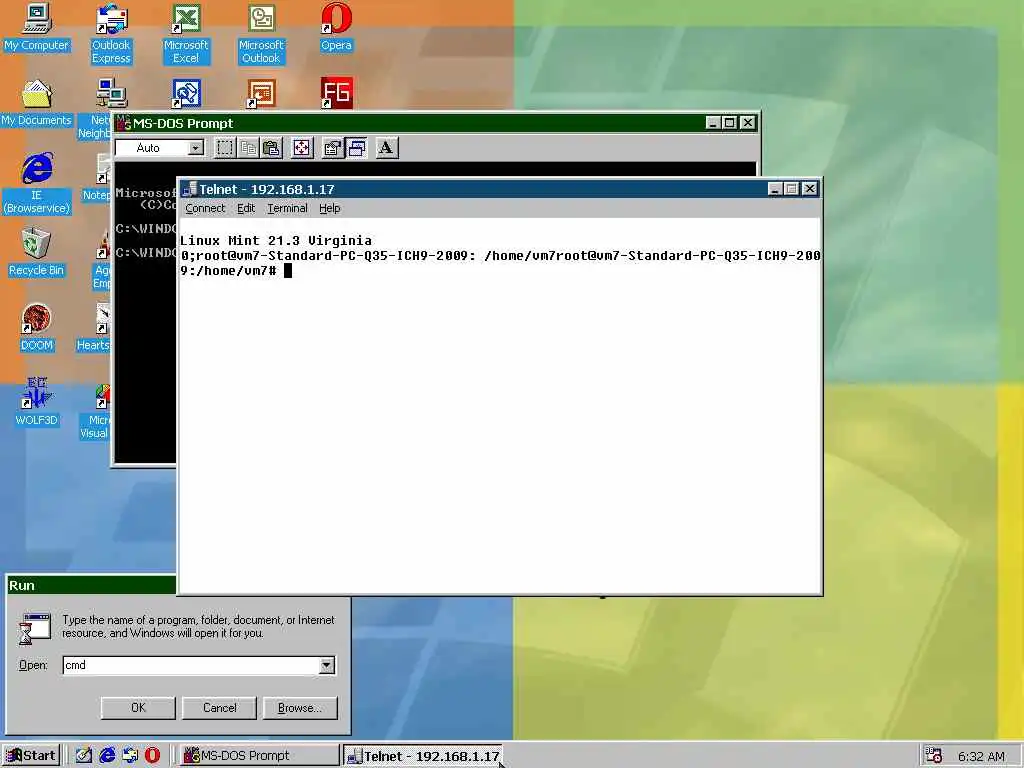
Task: Open Terminal menu in Telnet
Action: 287,208
